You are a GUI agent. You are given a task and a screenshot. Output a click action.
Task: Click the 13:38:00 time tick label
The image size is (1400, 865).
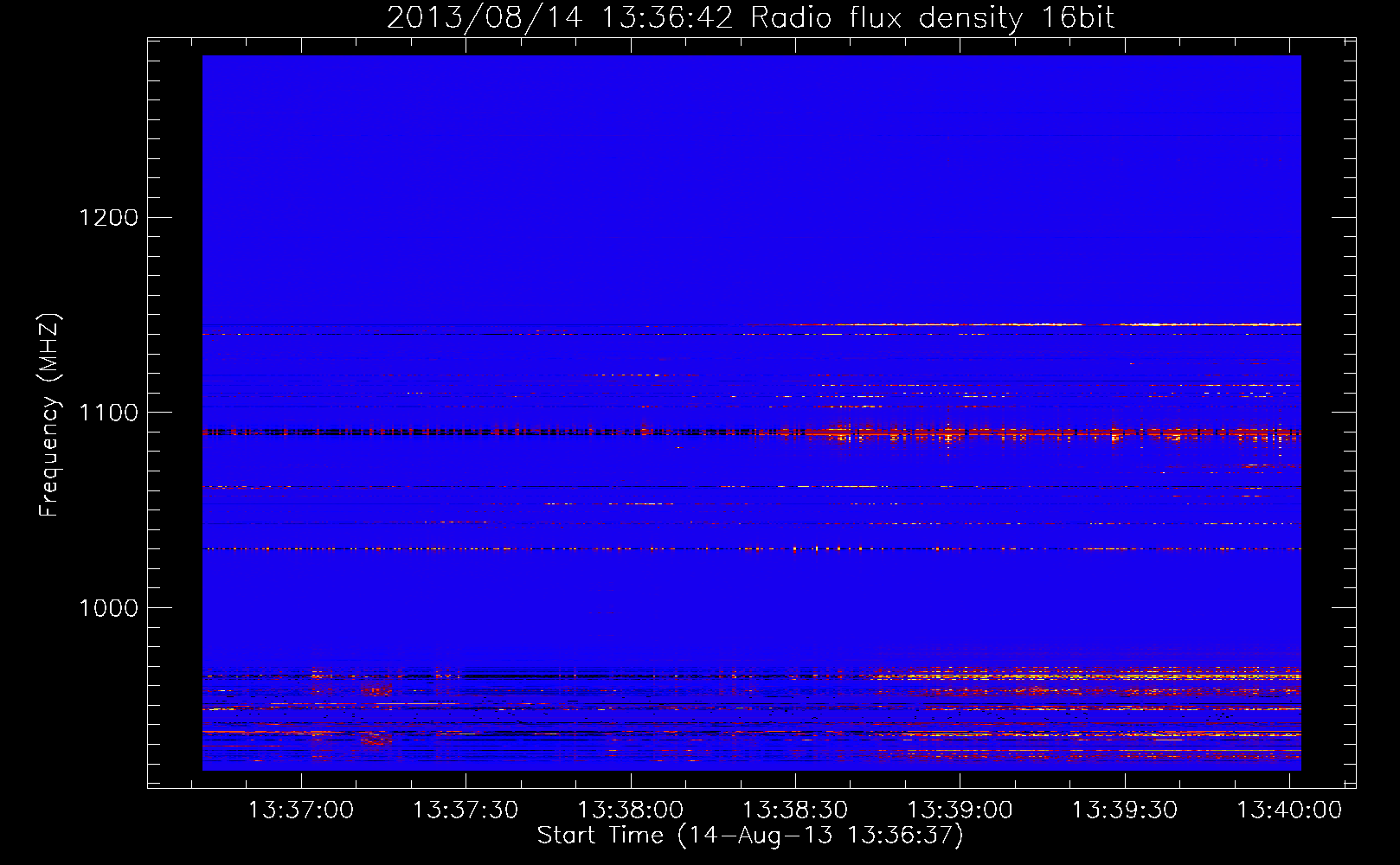point(631,811)
